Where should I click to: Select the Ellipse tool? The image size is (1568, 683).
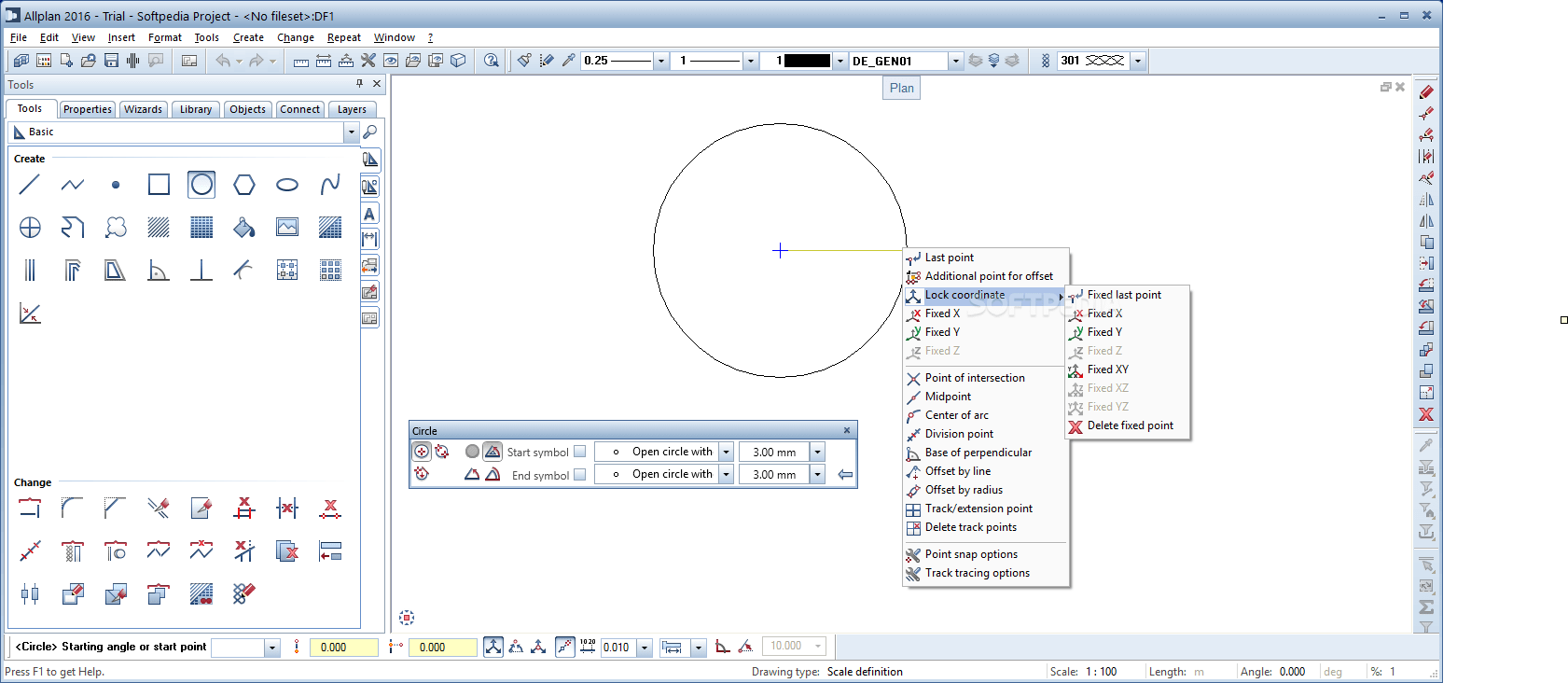(287, 185)
